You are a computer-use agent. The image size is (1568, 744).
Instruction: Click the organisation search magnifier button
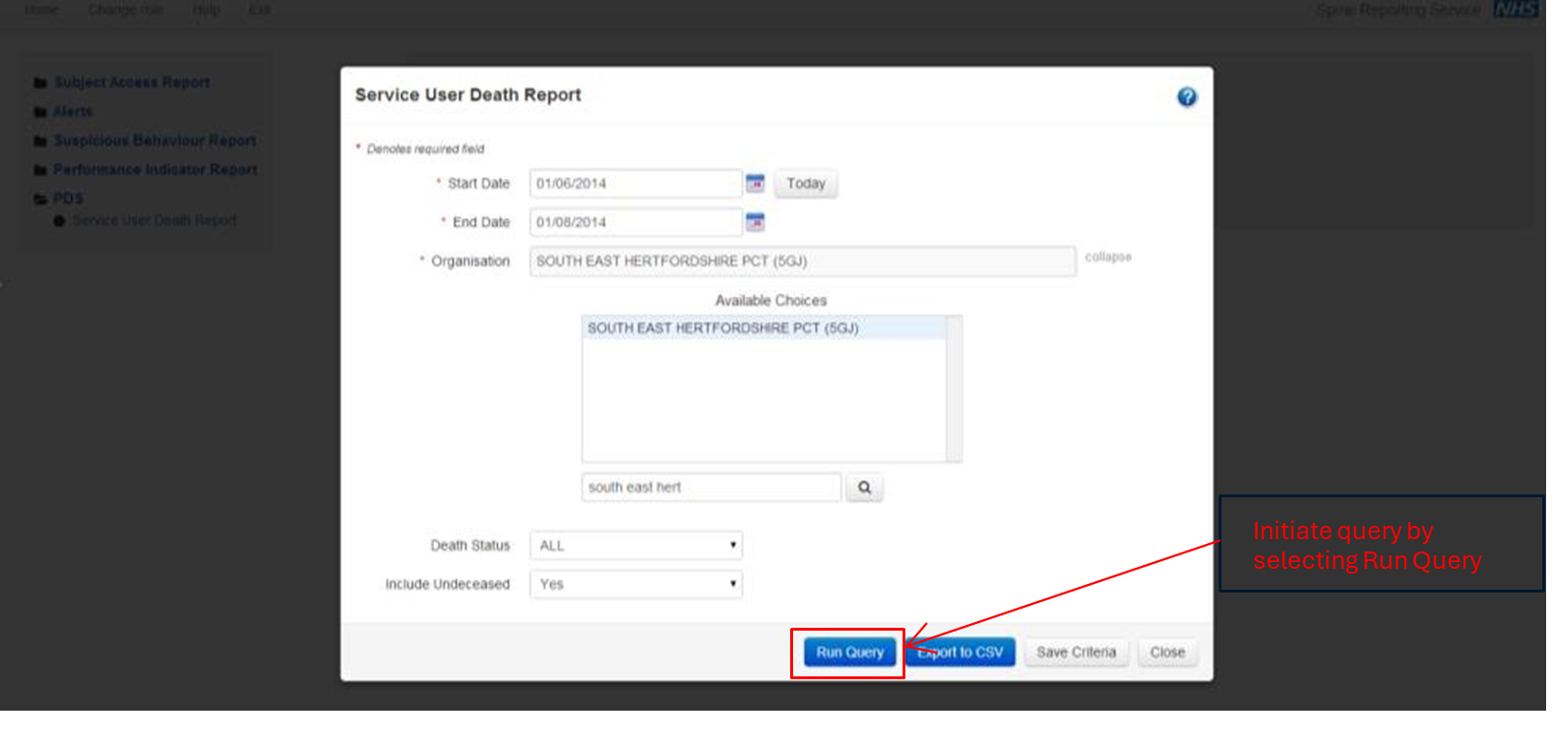(864, 487)
